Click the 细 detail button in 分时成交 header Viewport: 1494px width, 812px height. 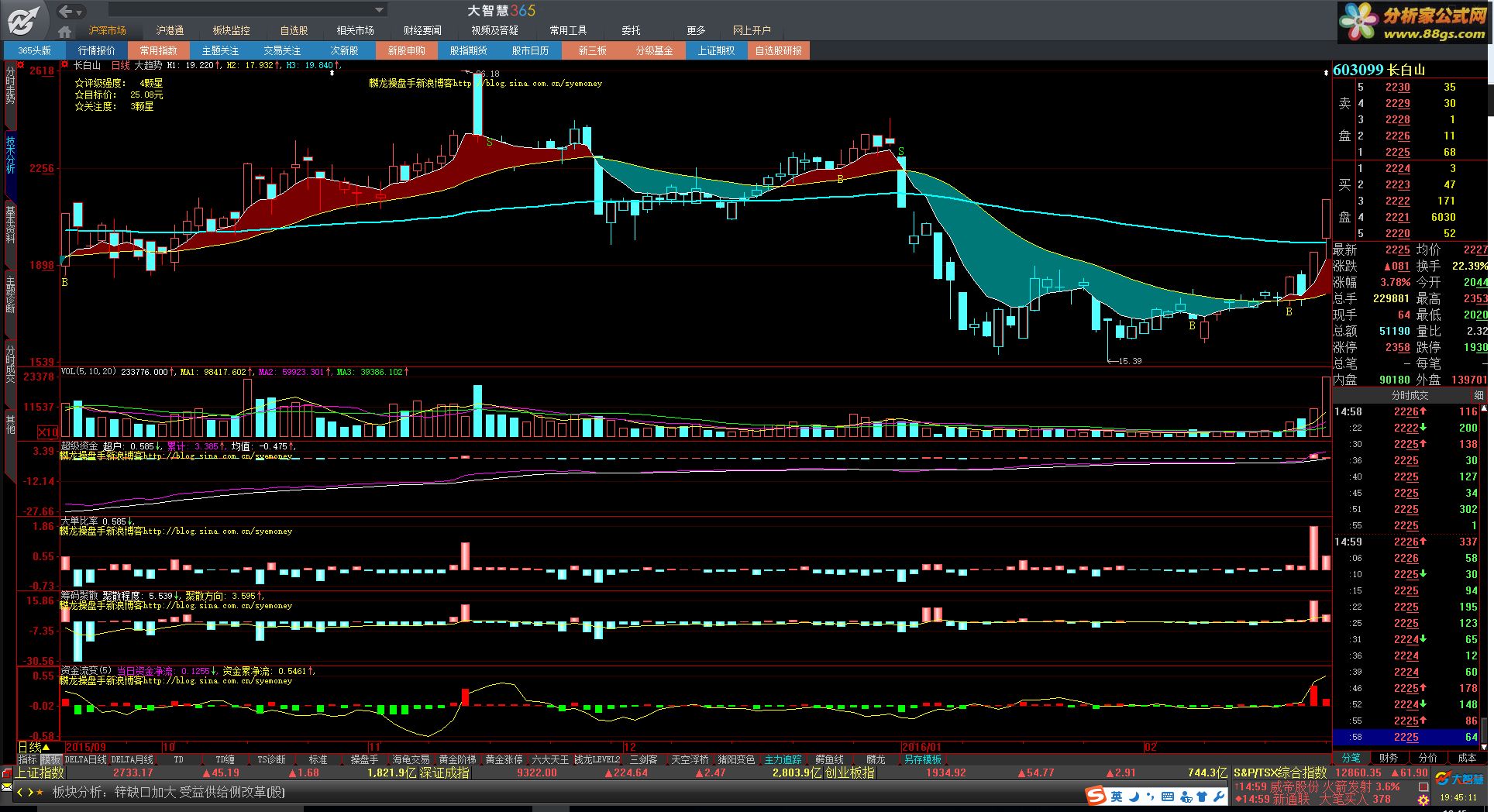pos(1479,395)
